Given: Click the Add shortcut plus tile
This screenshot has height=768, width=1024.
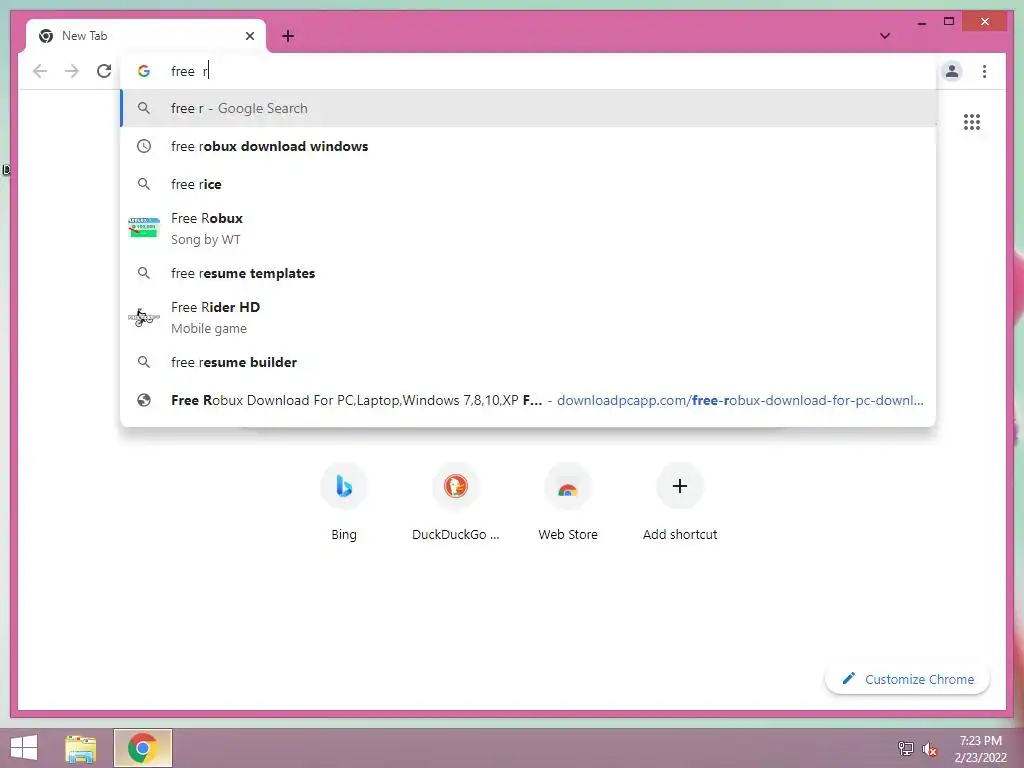Looking at the screenshot, I should tap(680, 503).
